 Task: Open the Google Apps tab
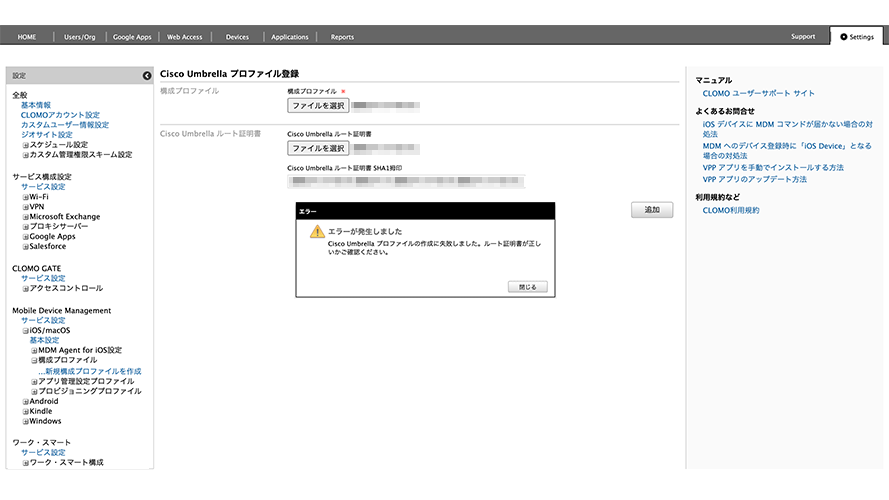[x=132, y=37]
